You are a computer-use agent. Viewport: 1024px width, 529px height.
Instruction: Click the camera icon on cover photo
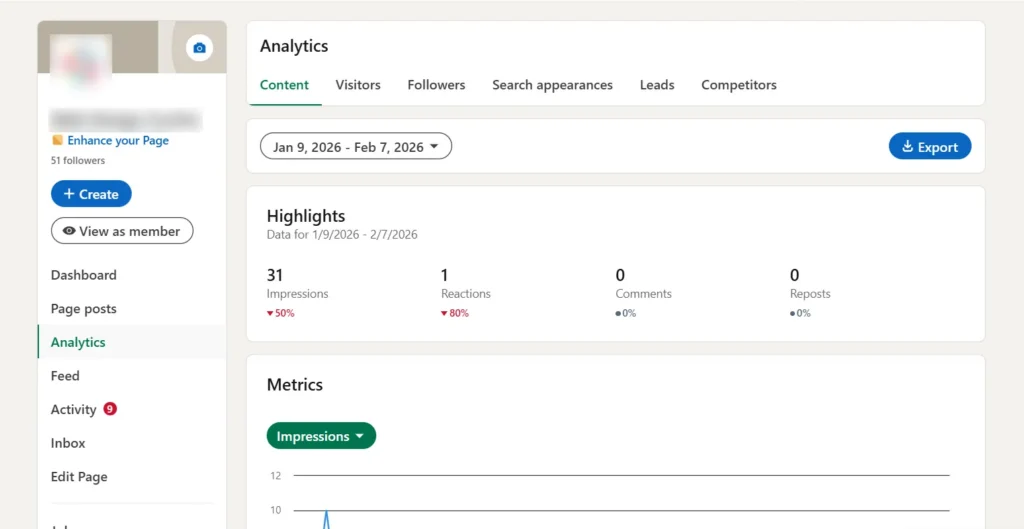(199, 48)
